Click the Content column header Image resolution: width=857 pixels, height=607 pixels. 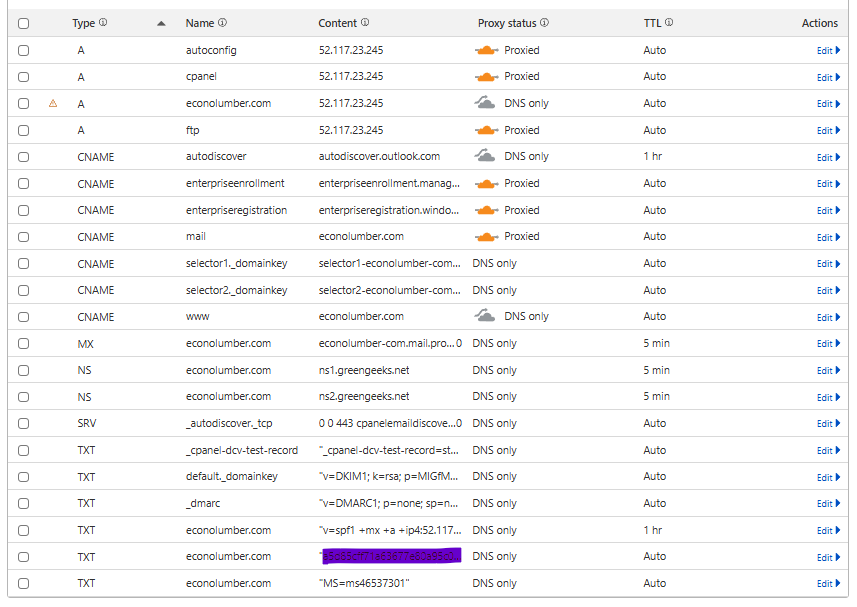337,23
